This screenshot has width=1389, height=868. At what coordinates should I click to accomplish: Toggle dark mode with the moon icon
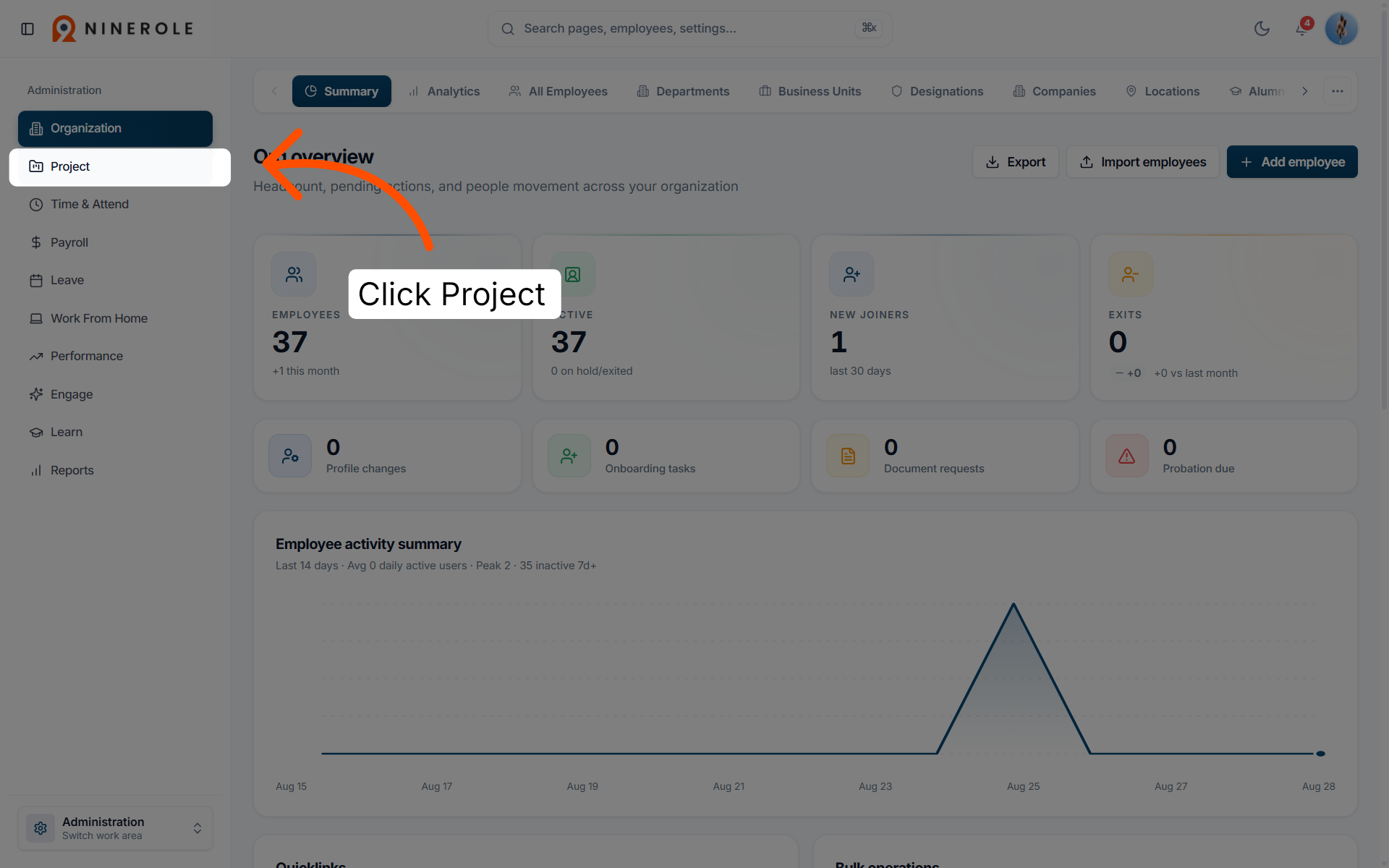tap(1262, 29)
